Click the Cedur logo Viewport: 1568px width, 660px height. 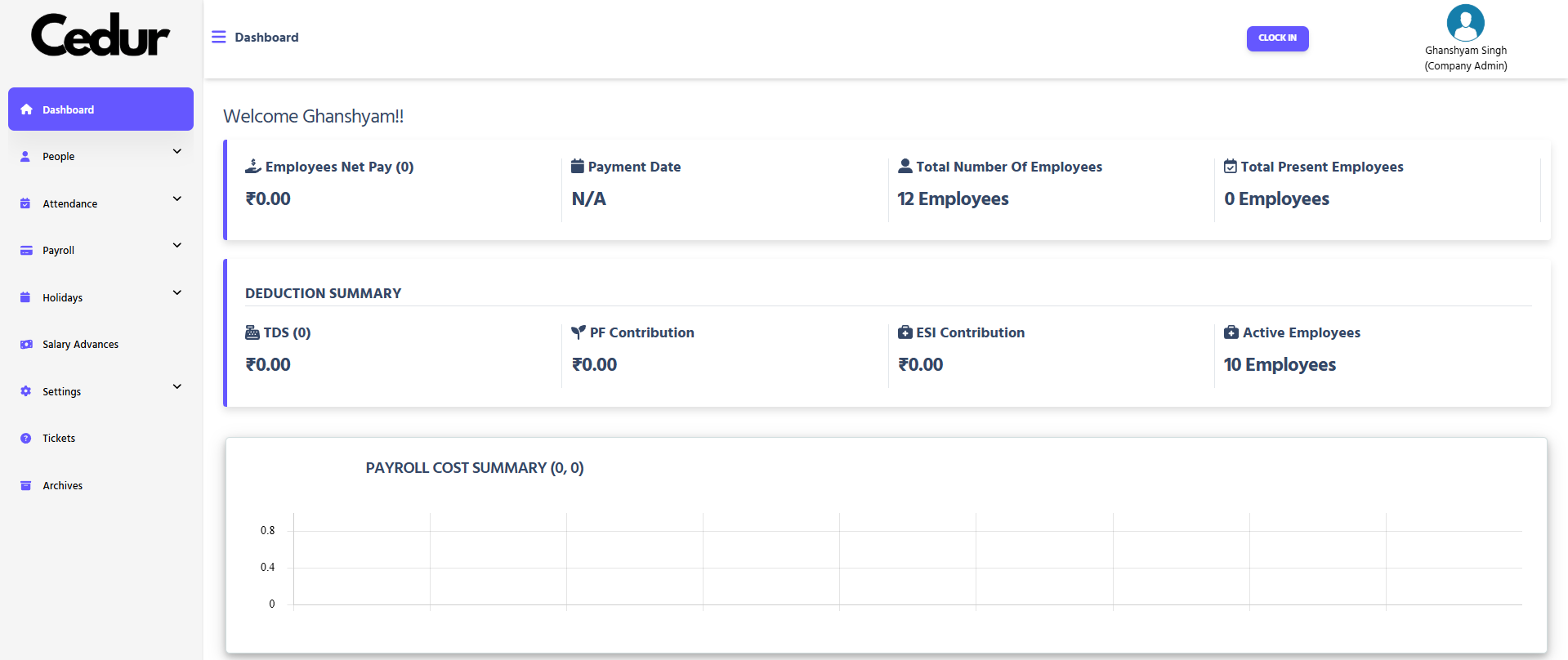point(100,34)
